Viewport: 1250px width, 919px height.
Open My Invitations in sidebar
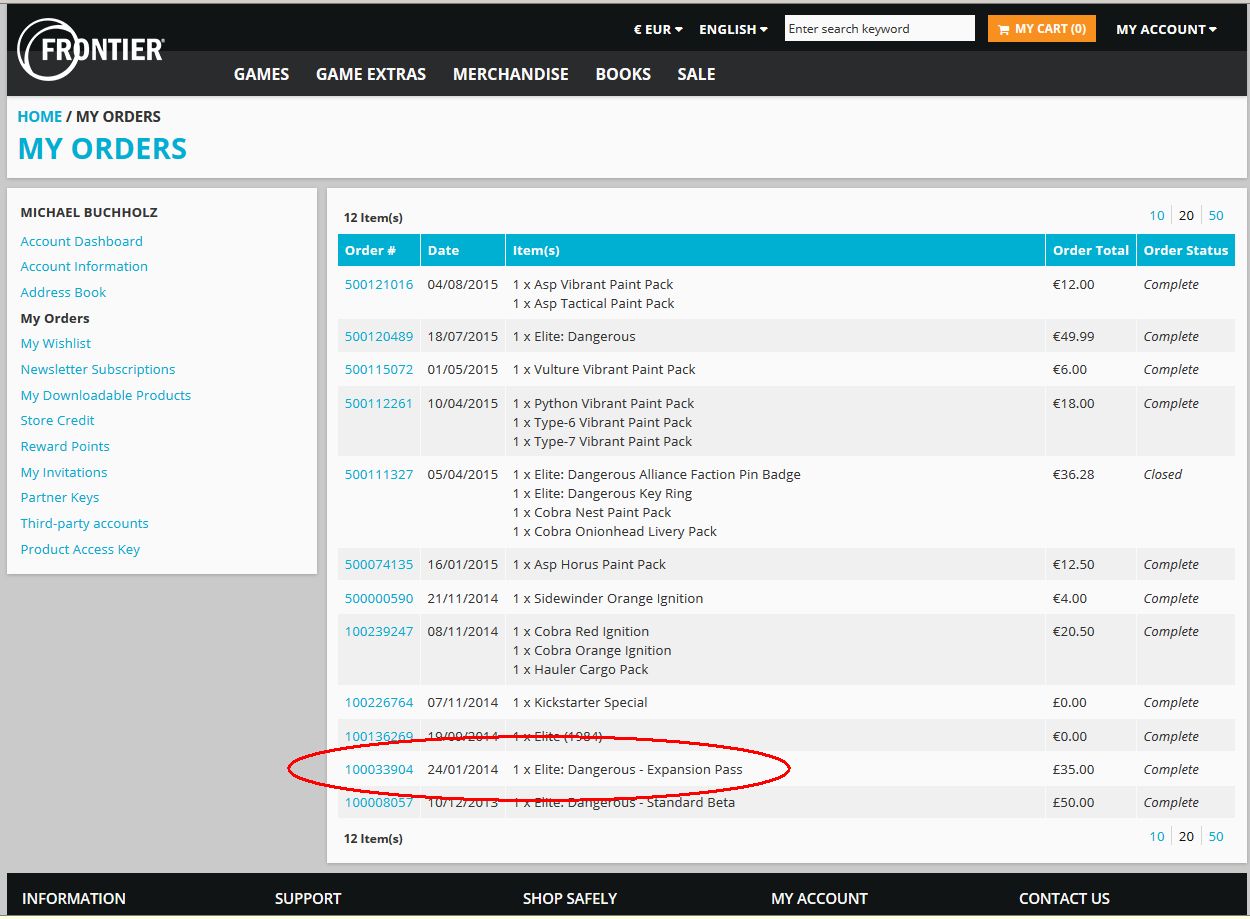[x=64, y=472]
